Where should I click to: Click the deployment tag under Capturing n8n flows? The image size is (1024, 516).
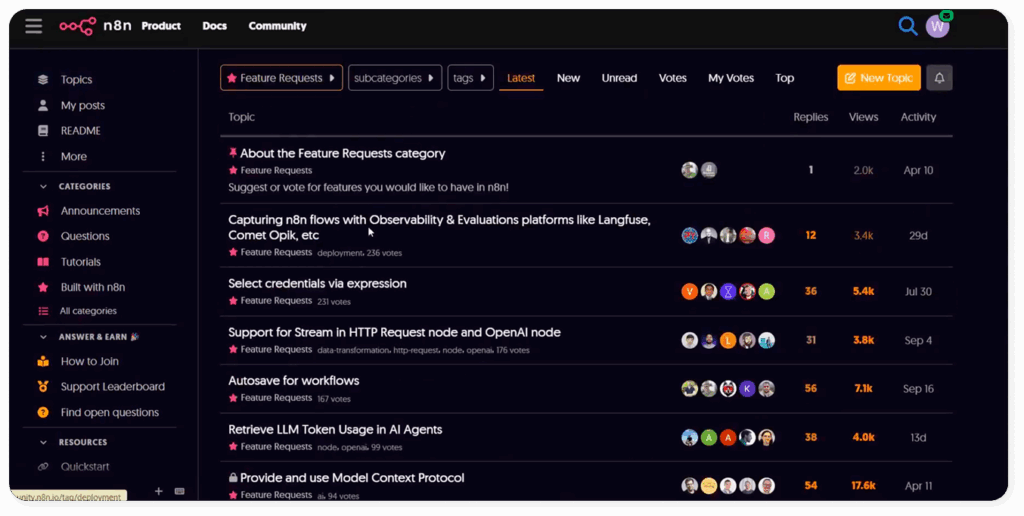[x=340, y=253]
